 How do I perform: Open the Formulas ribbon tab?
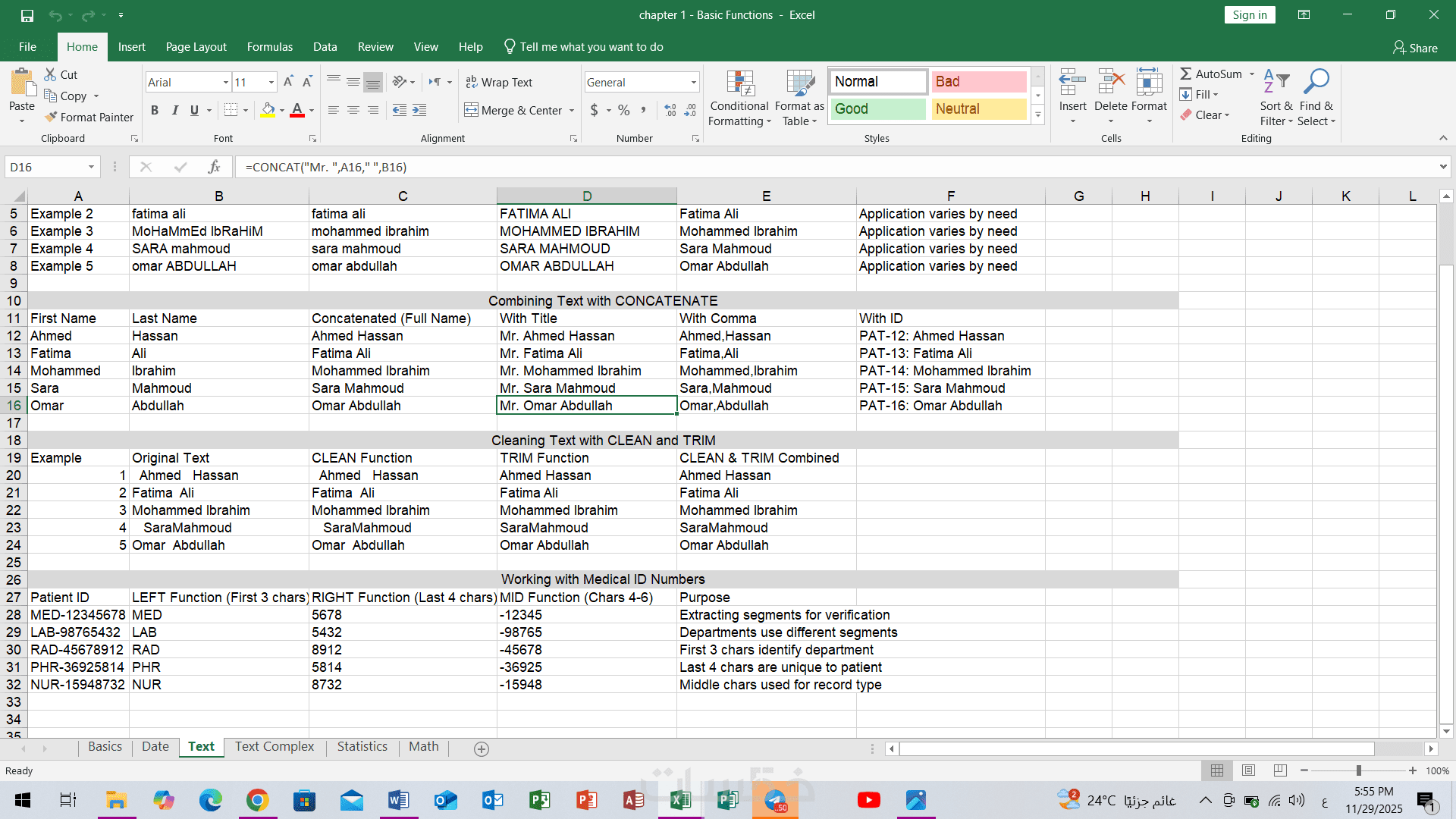tap(269, 47)
